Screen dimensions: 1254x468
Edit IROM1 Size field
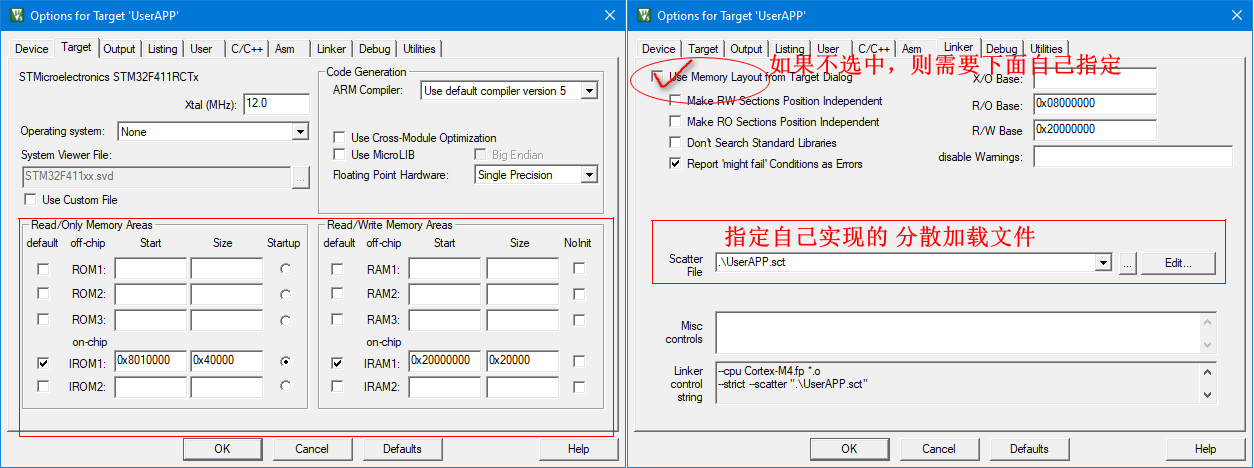227,361
